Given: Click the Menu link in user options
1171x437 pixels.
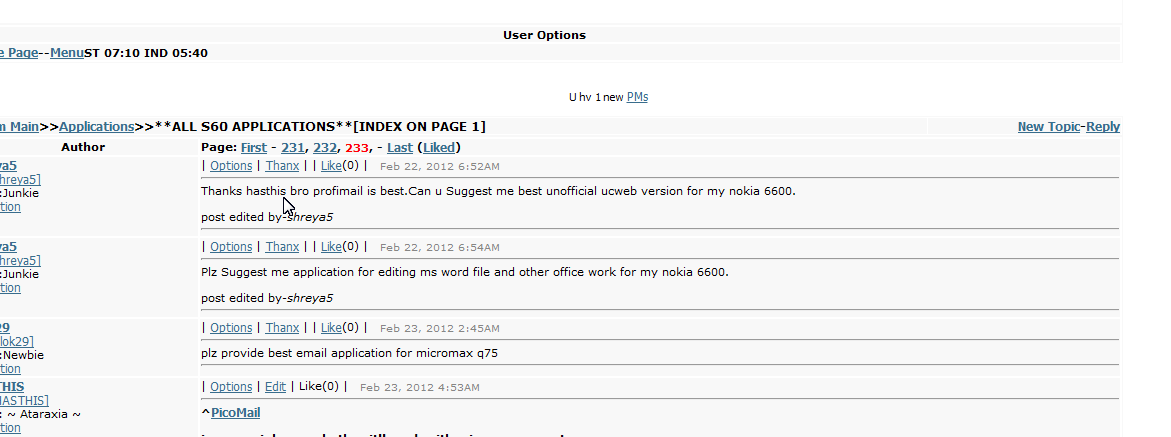Looking at the screenshot, I should coord(67,52).
